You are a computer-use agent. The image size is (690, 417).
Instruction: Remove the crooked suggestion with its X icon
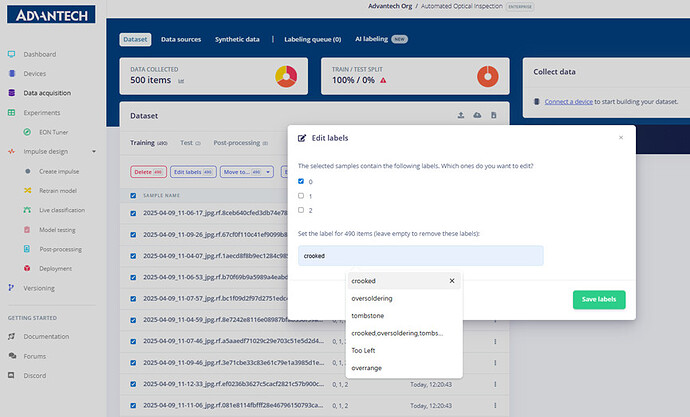point(452,281)
